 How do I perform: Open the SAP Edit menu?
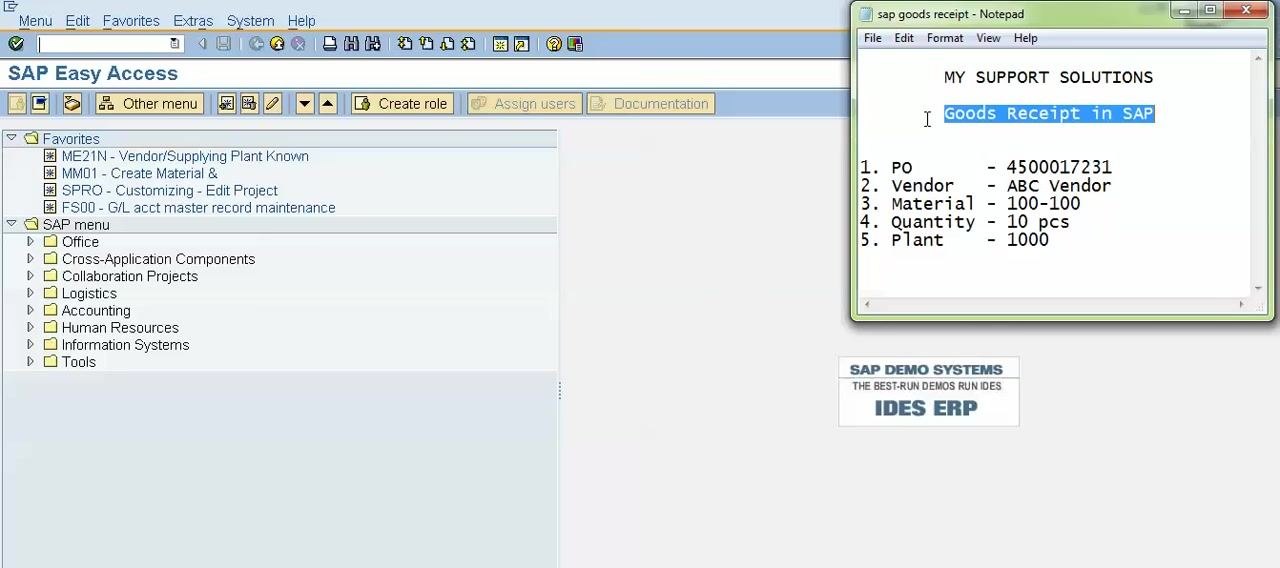coord(77,21)
